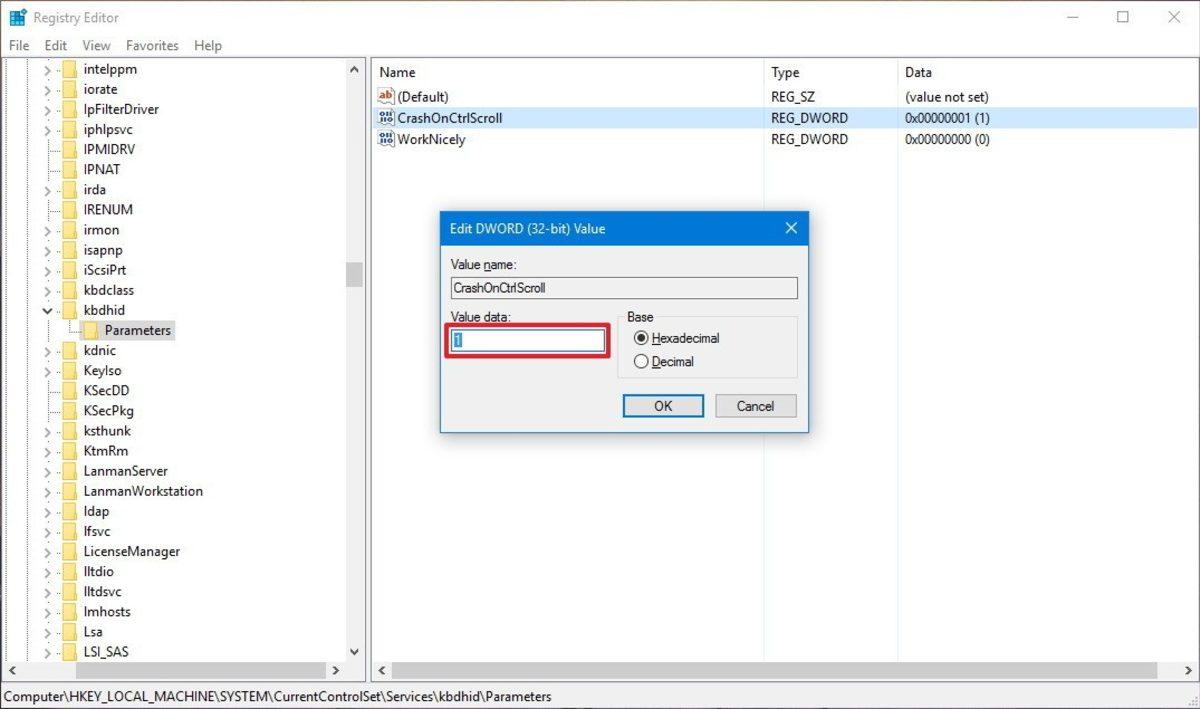This screenshot has width=1200, height=709.
Task: Click inside the Value data field
Action: pyautogui.click(x=526, y=340)
